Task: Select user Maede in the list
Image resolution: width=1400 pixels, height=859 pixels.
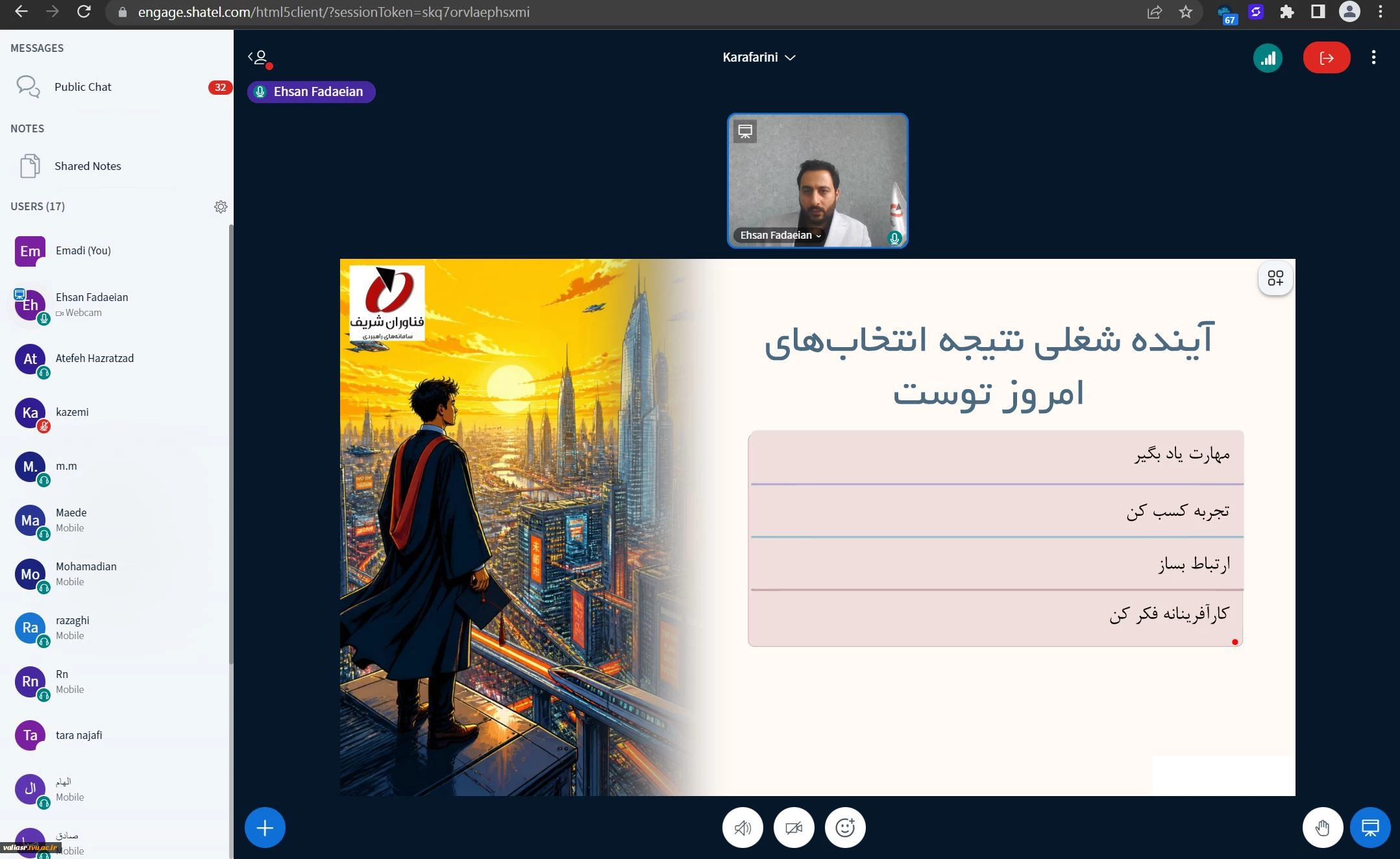Action: 117,520
